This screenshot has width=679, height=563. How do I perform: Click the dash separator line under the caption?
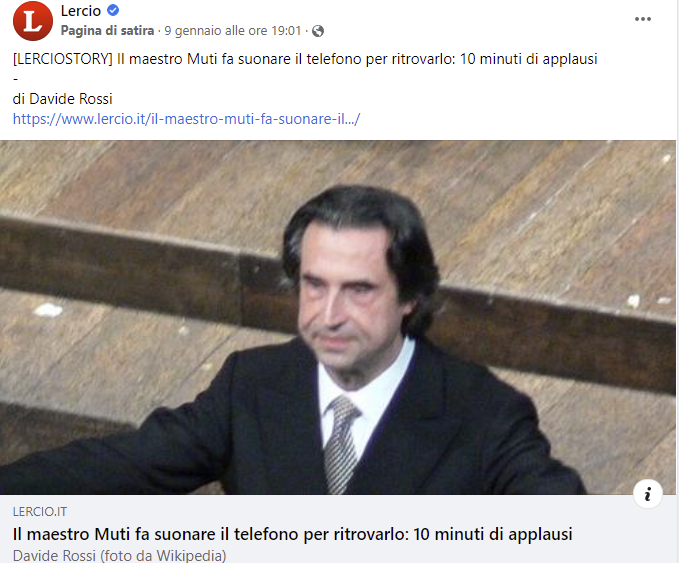click(x=16, y=79)
